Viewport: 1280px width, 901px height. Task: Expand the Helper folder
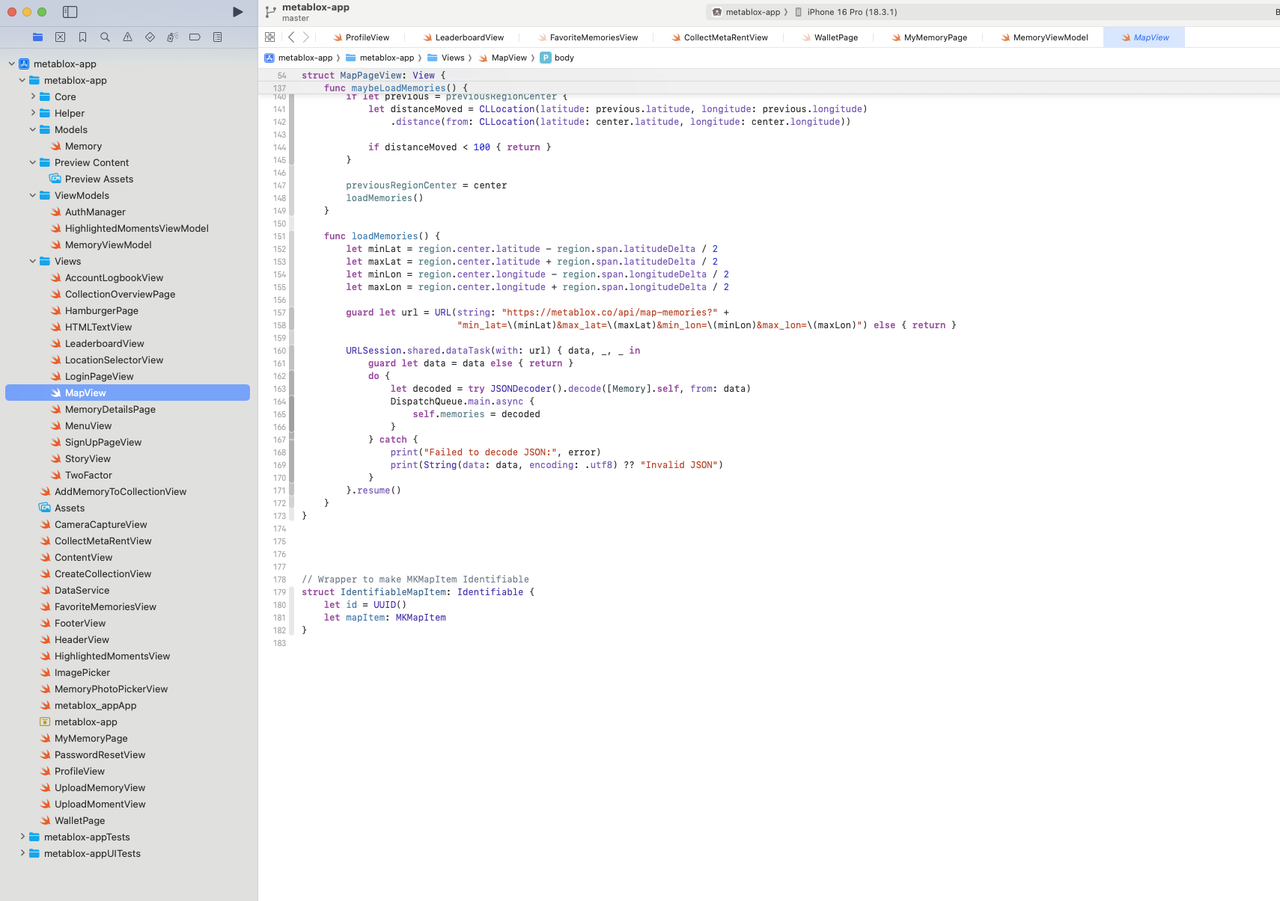point(33,113)
